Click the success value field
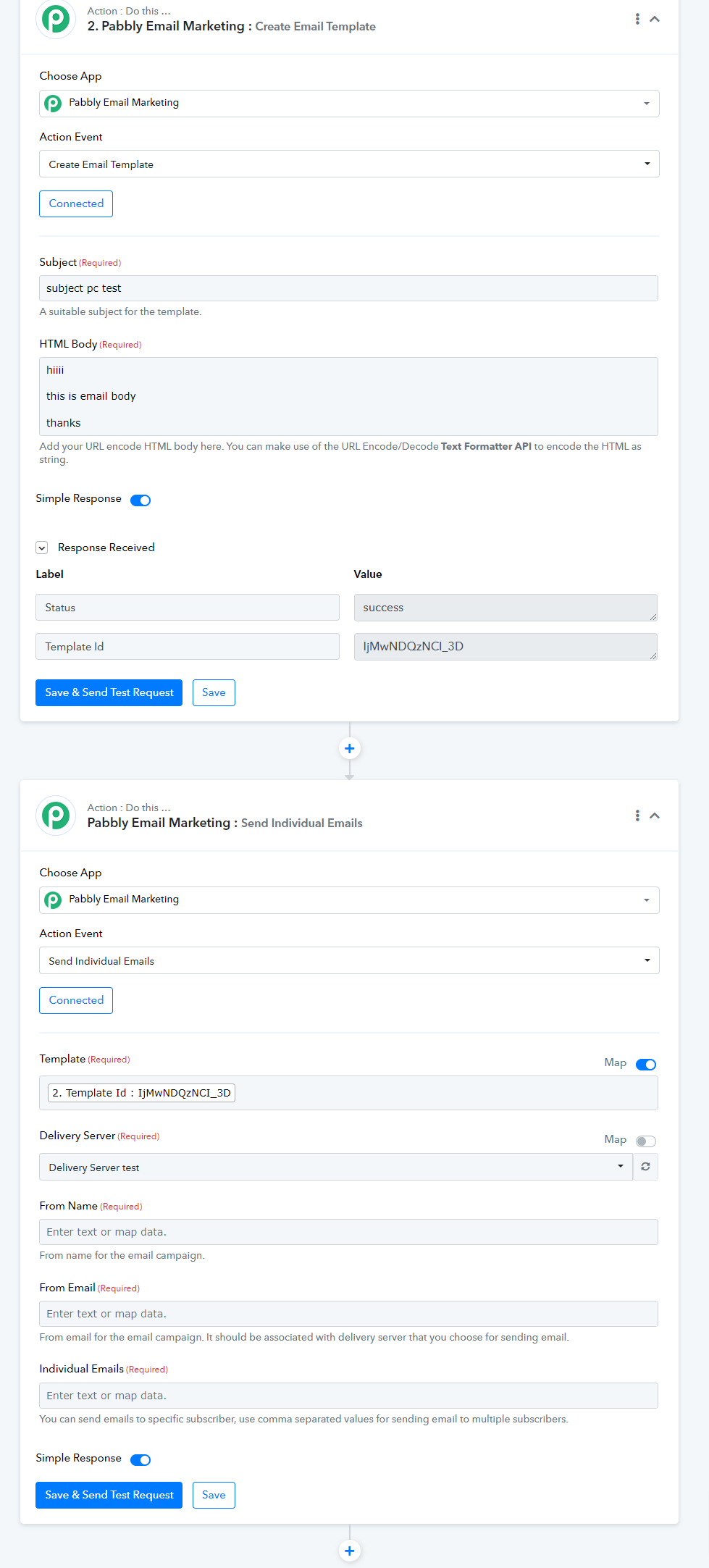Screen dimensions: 709x1568 pyautogui.click(x=505, y=608)
